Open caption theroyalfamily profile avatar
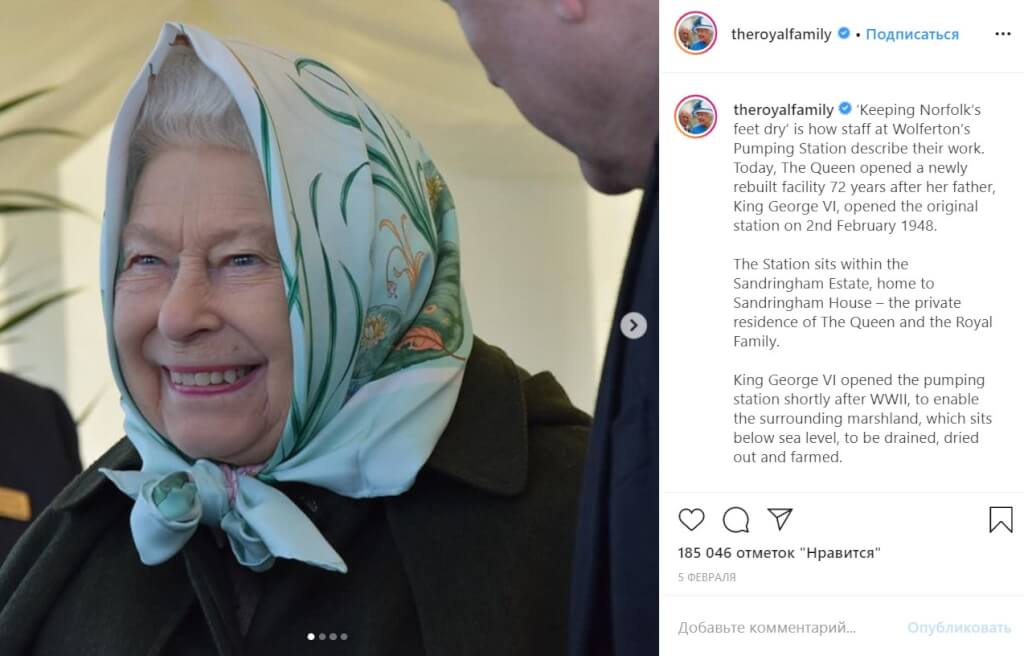1024x656 pixels. tap(696, 116)
